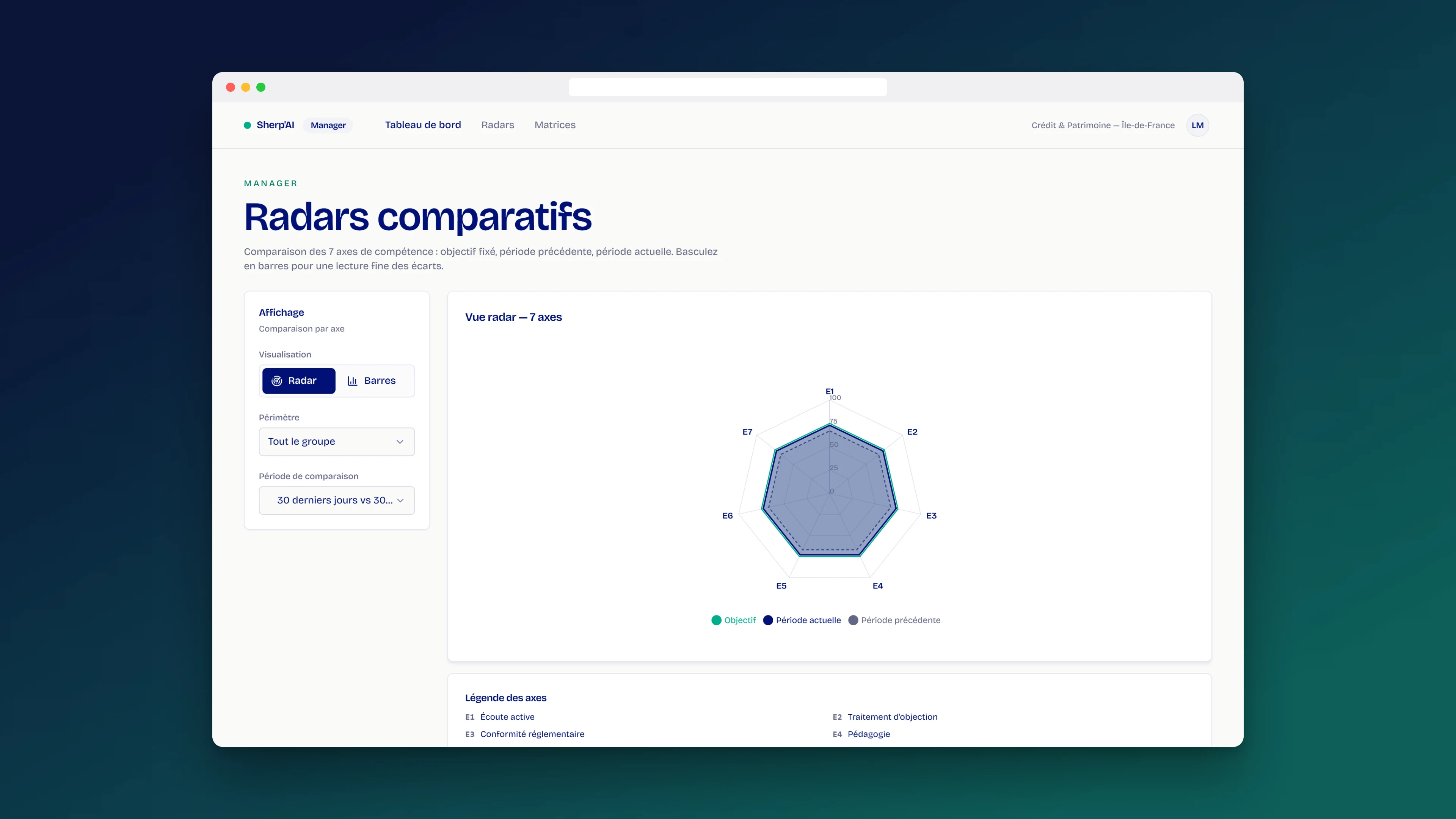This screenshot has height=819, width=1456.
Task: Click Traitement d'objection in axis legend
Action: click(892, 717)
